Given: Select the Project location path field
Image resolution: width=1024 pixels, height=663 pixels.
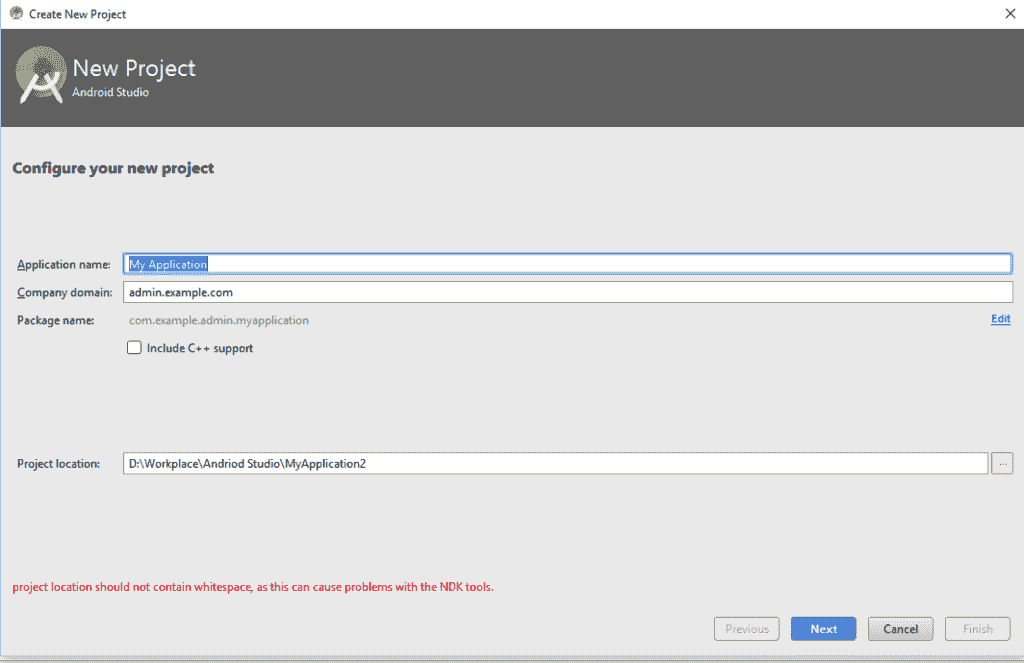Looking at the screenshot, I should click(x=555, y=464).
